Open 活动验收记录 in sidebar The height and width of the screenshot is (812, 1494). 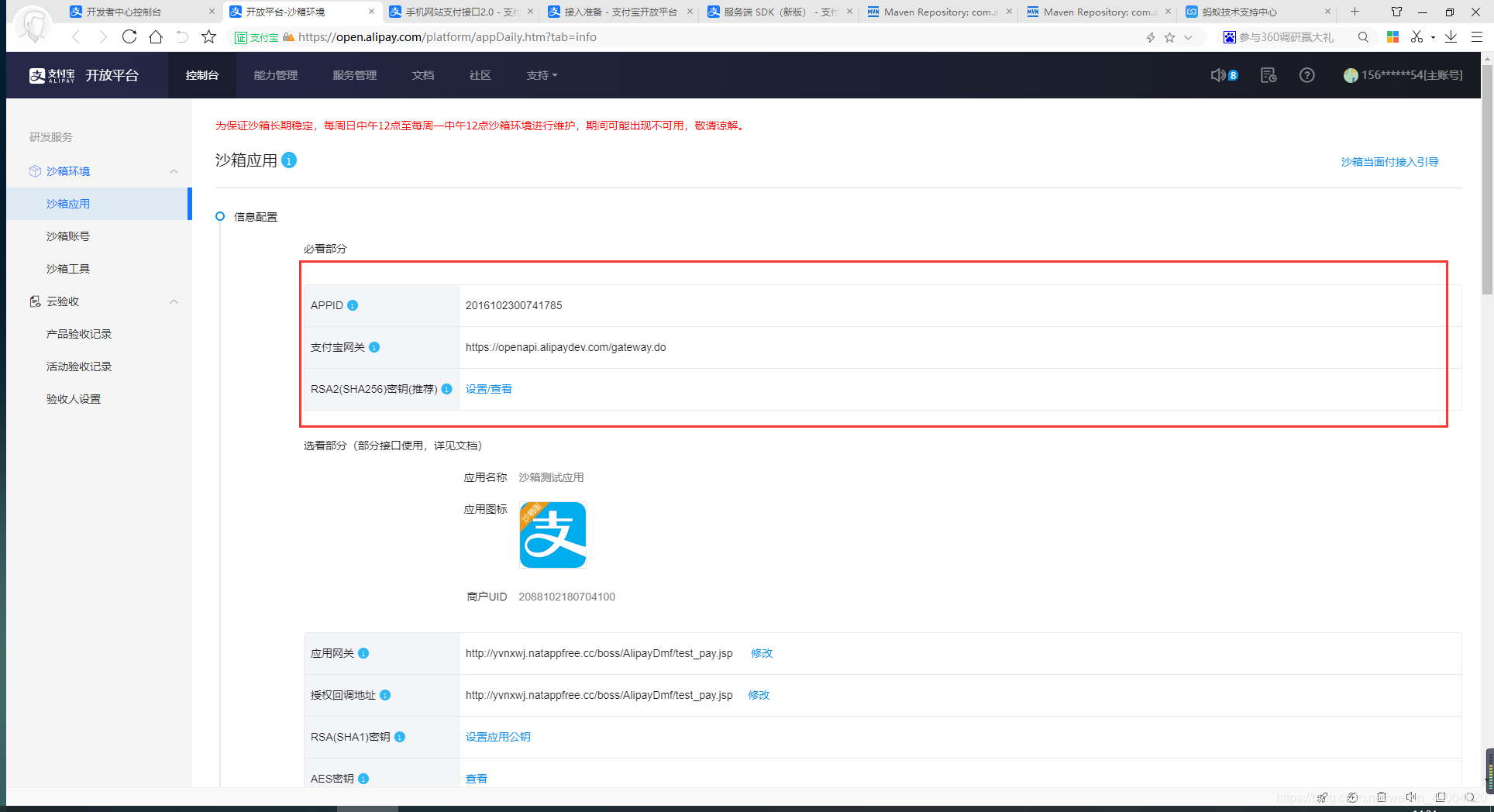79,366
